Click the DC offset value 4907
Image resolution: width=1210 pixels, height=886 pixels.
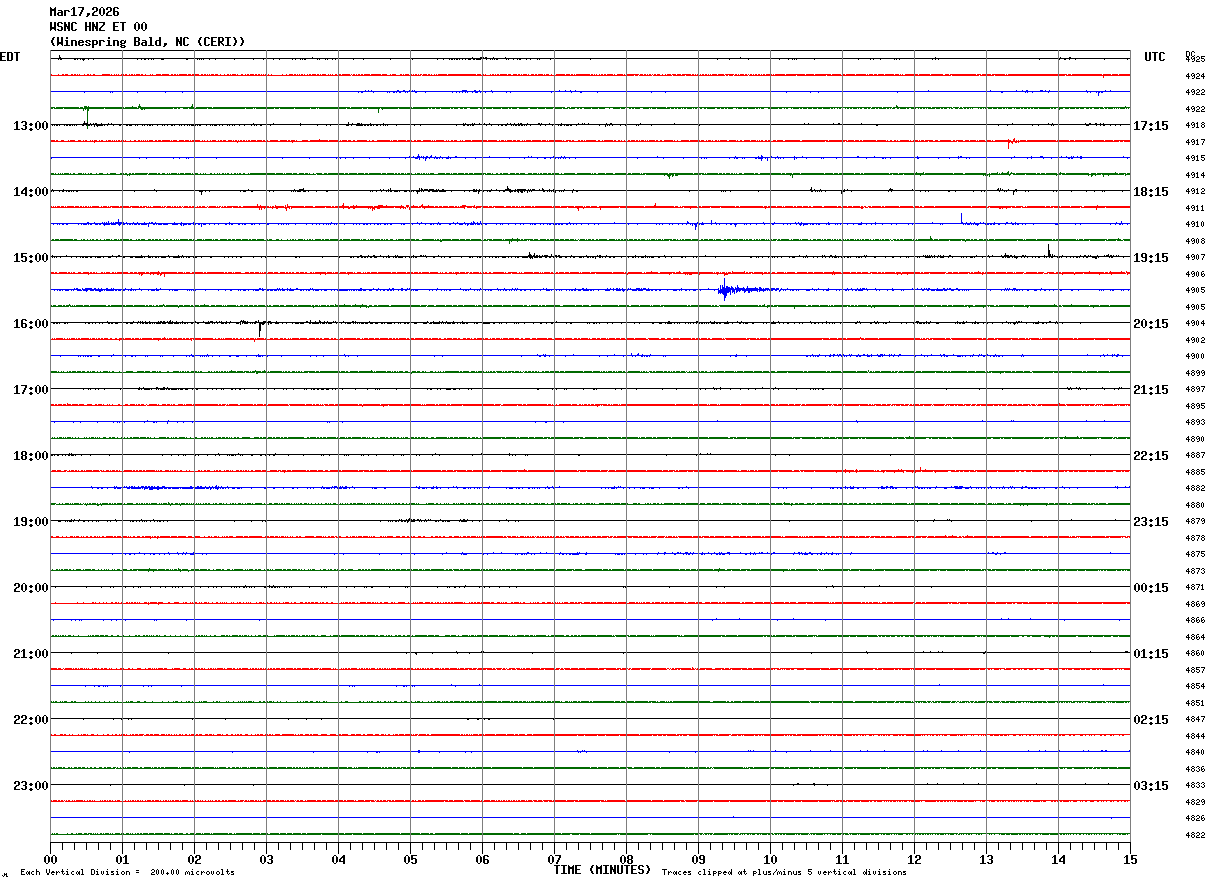[x=1194, y=258]
